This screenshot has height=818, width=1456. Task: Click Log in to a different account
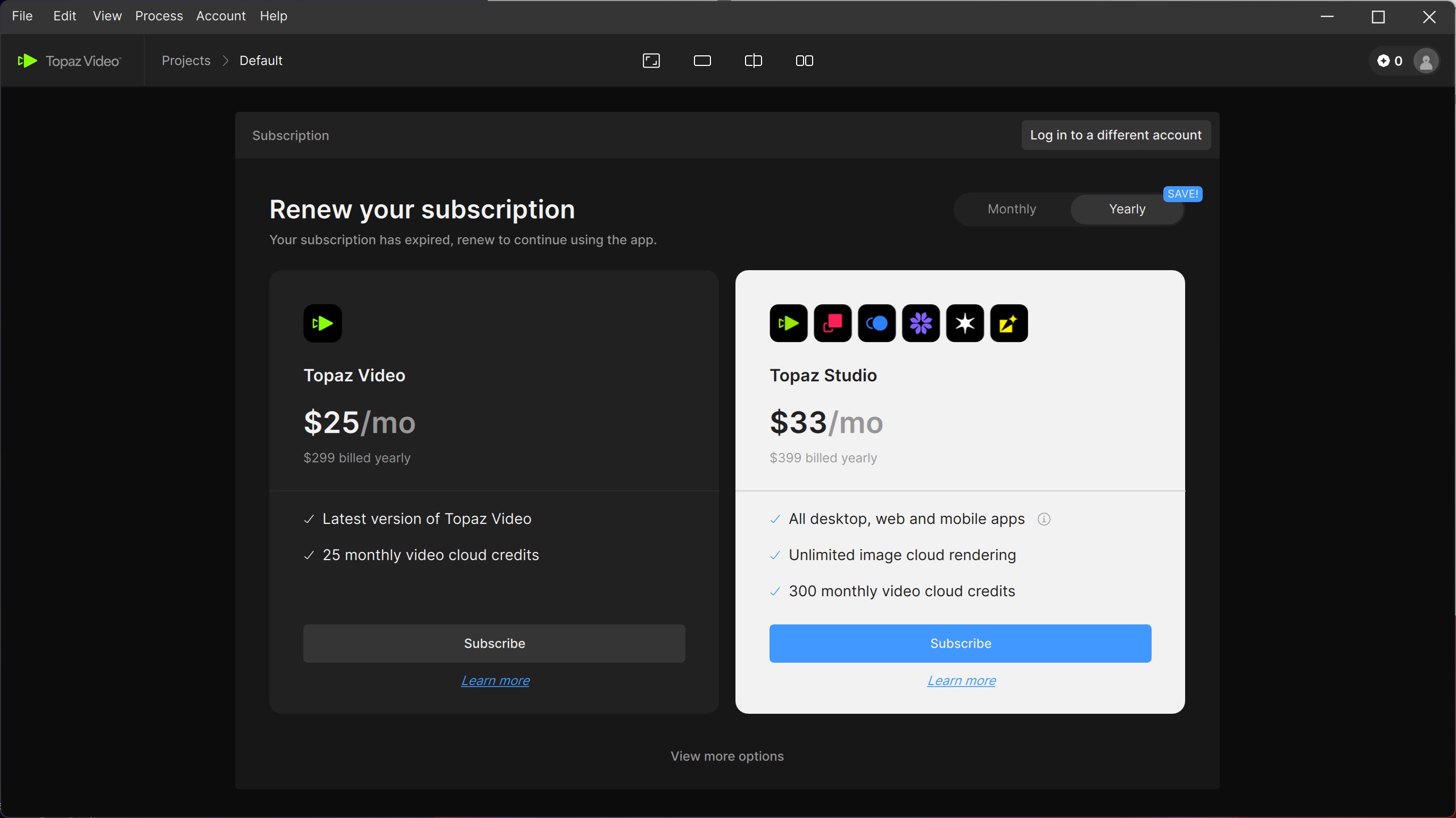tap(1115, 135)
